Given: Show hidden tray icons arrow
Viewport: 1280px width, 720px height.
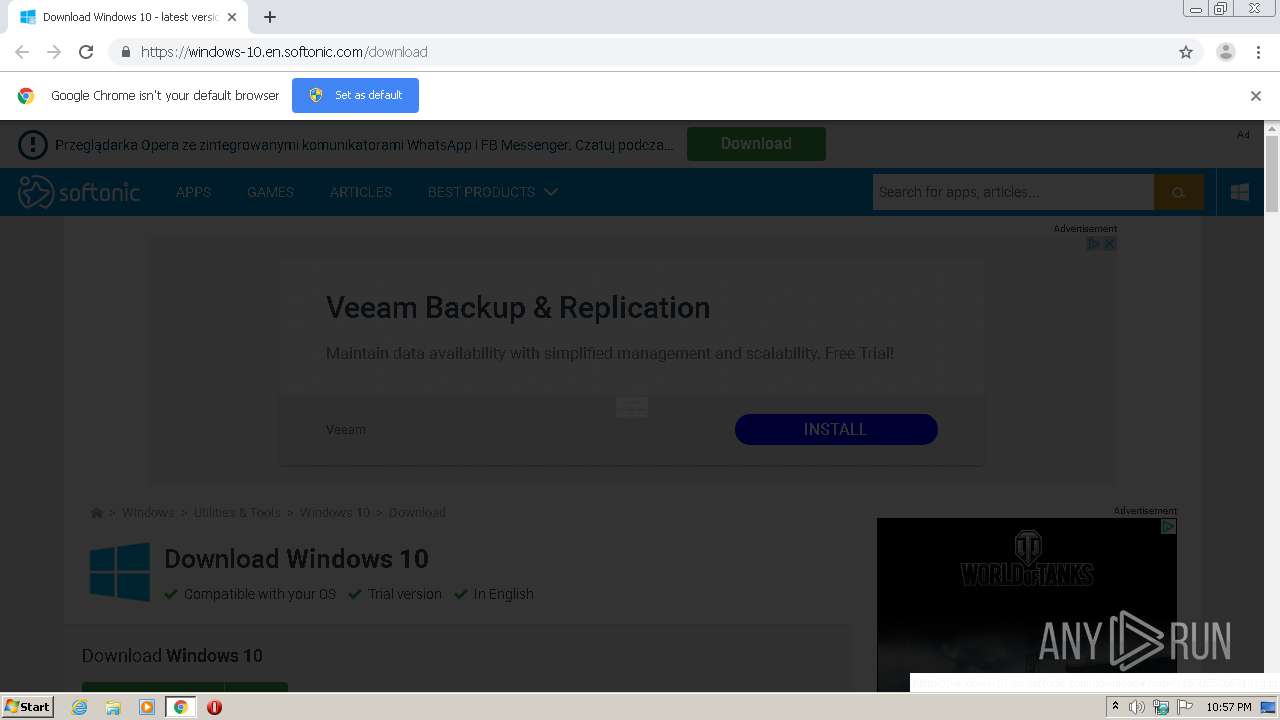Looking at the screenshot, I should 1115,707.
